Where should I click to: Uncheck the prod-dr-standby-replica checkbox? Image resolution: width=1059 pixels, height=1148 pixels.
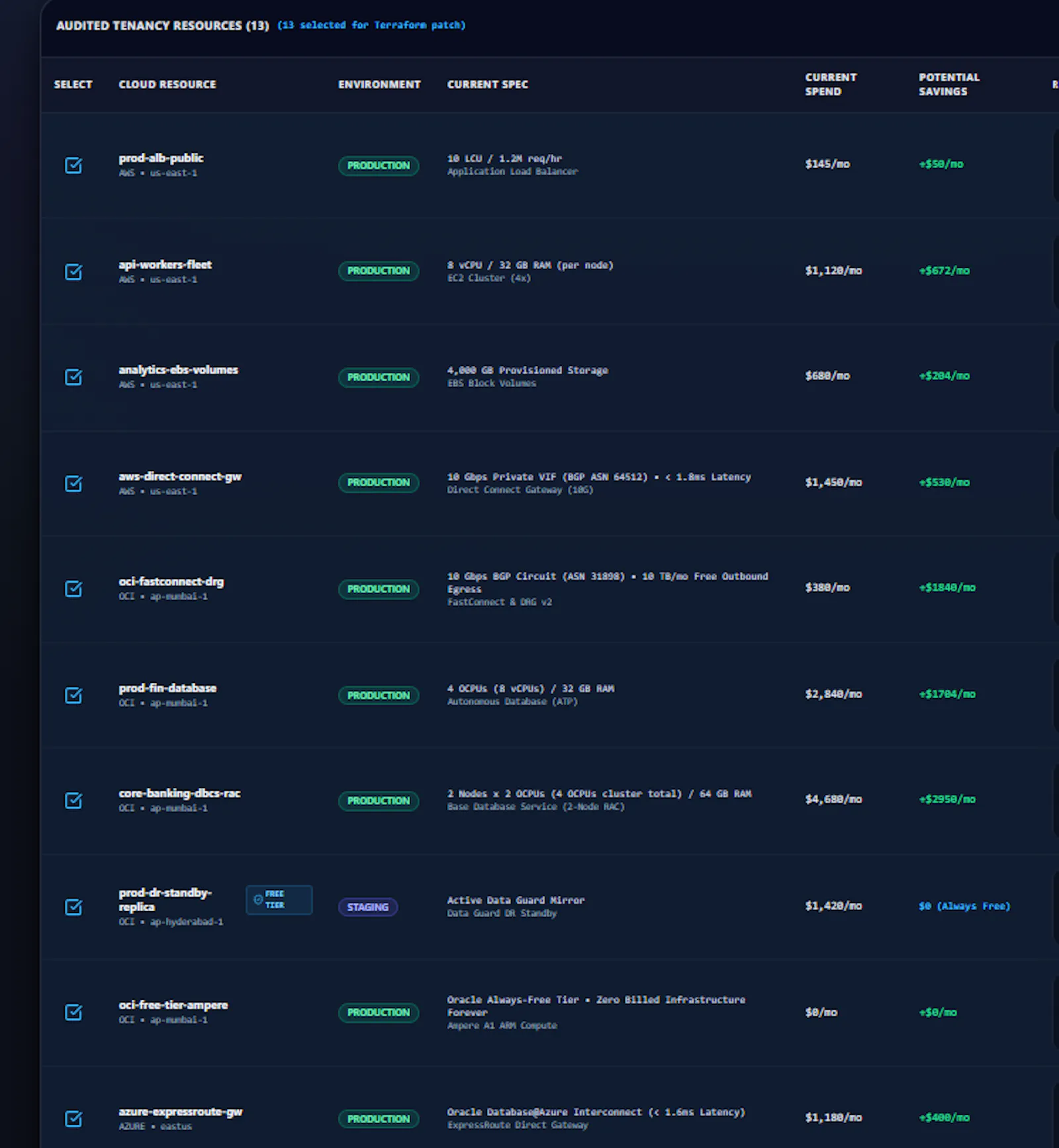pos(73,906)
